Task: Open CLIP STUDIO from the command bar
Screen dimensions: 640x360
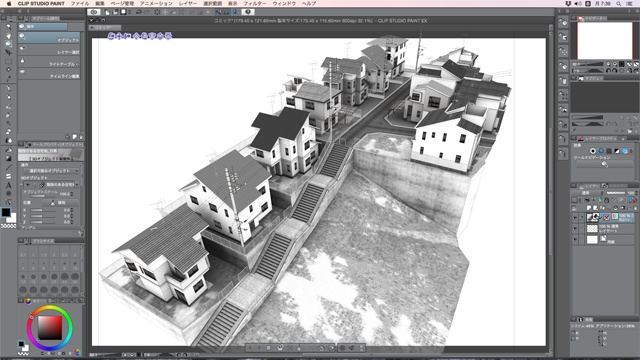Action: click(x=94, y=12)
